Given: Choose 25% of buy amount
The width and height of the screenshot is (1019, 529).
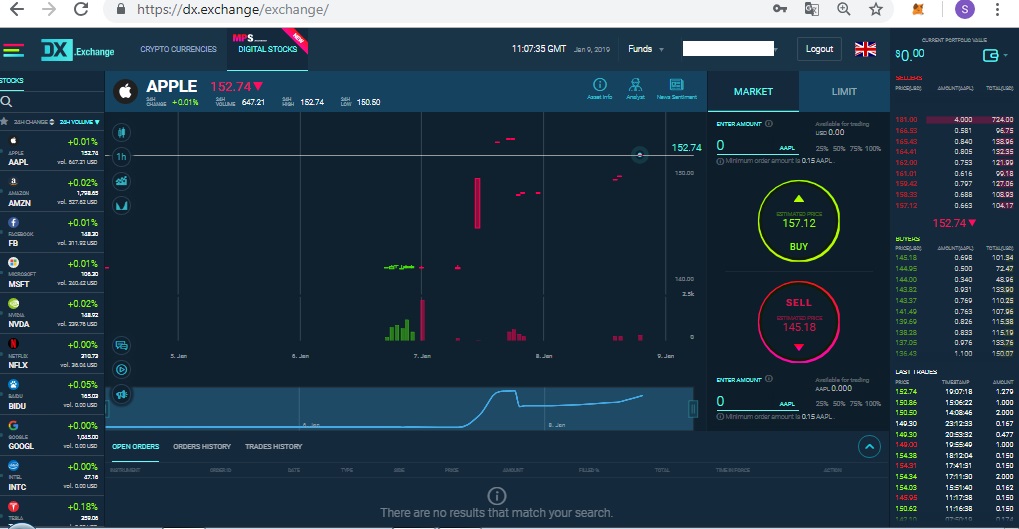Looking at the screenshot, I should click(821, 148).
